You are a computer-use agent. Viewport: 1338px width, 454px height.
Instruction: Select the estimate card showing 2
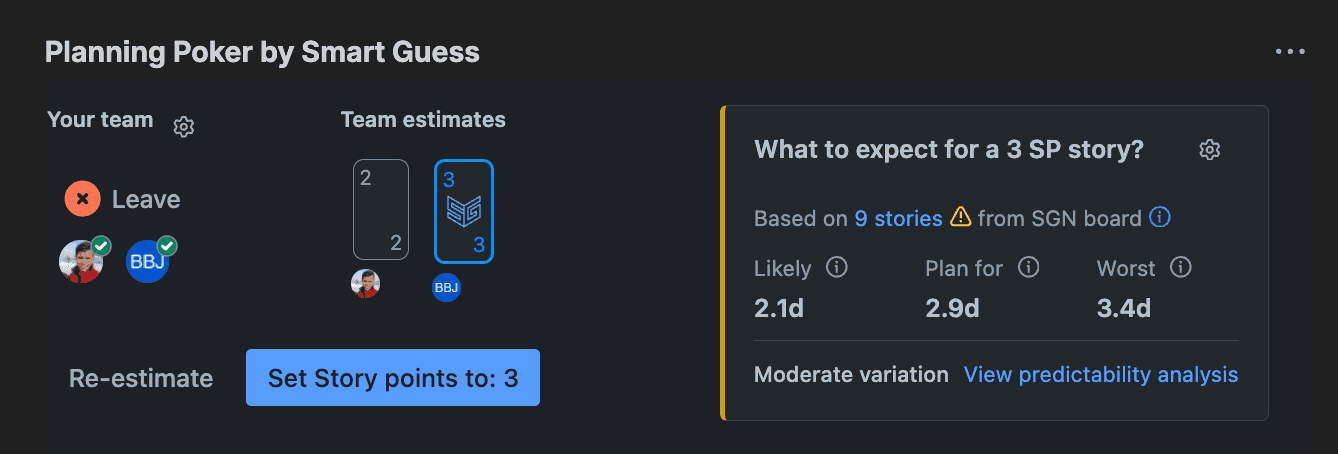(x=381, y=210)
